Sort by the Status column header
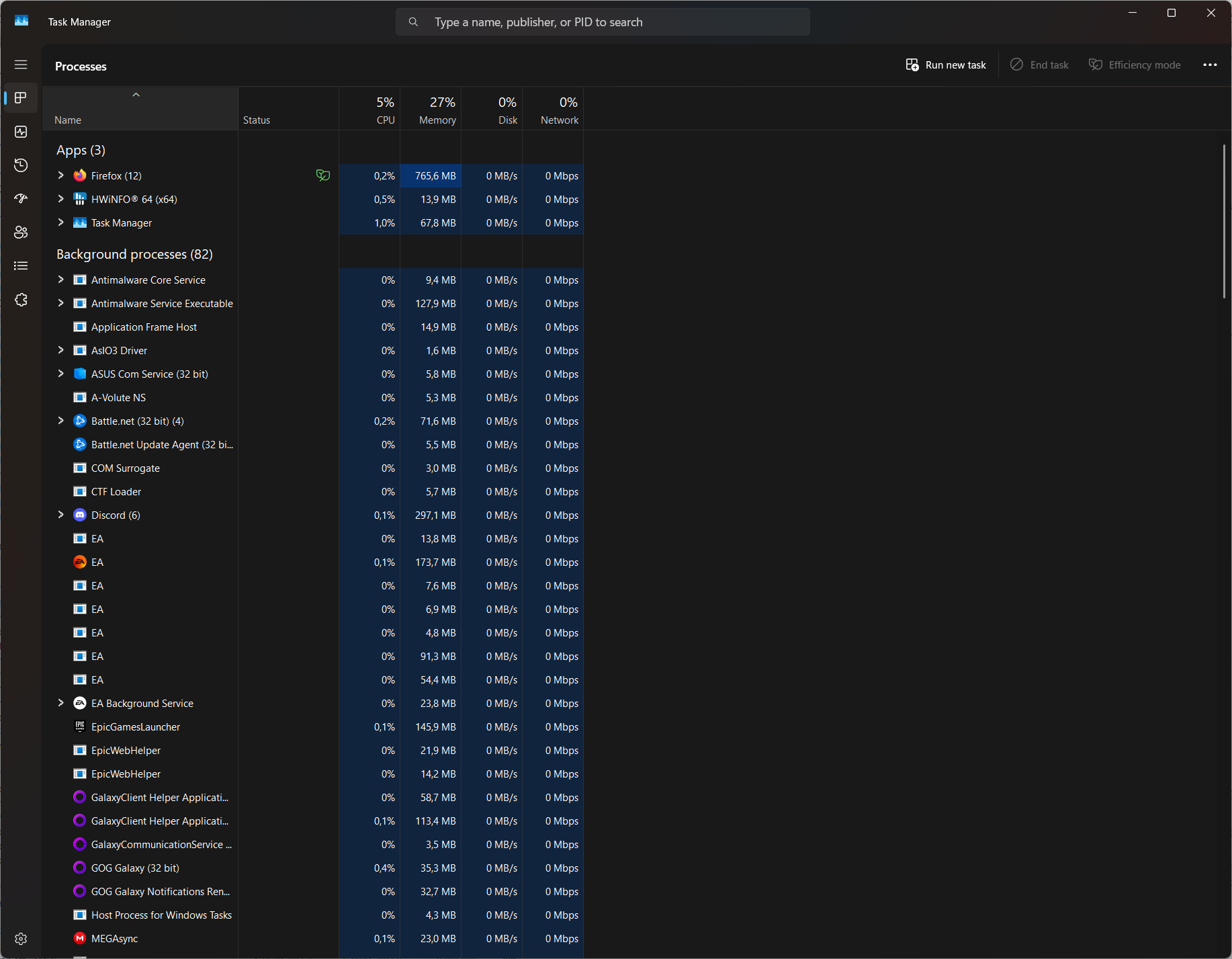Screen dimensions: 1232x959 click(x=289, y=109)
